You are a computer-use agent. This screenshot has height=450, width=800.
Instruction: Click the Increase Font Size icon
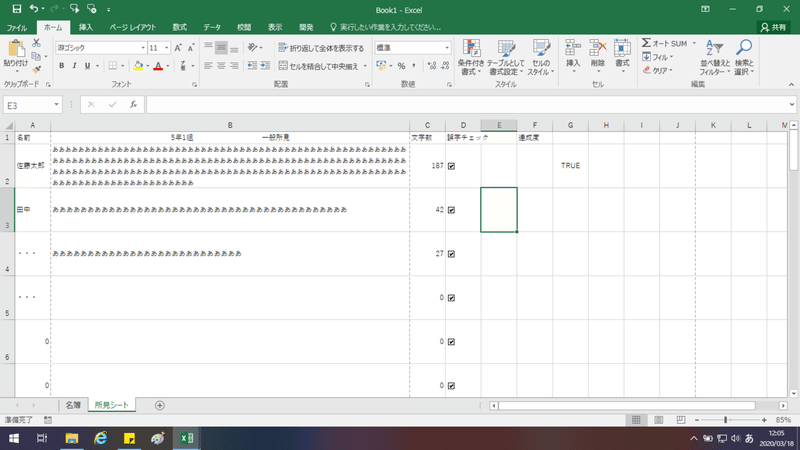(x=178, y=48)
